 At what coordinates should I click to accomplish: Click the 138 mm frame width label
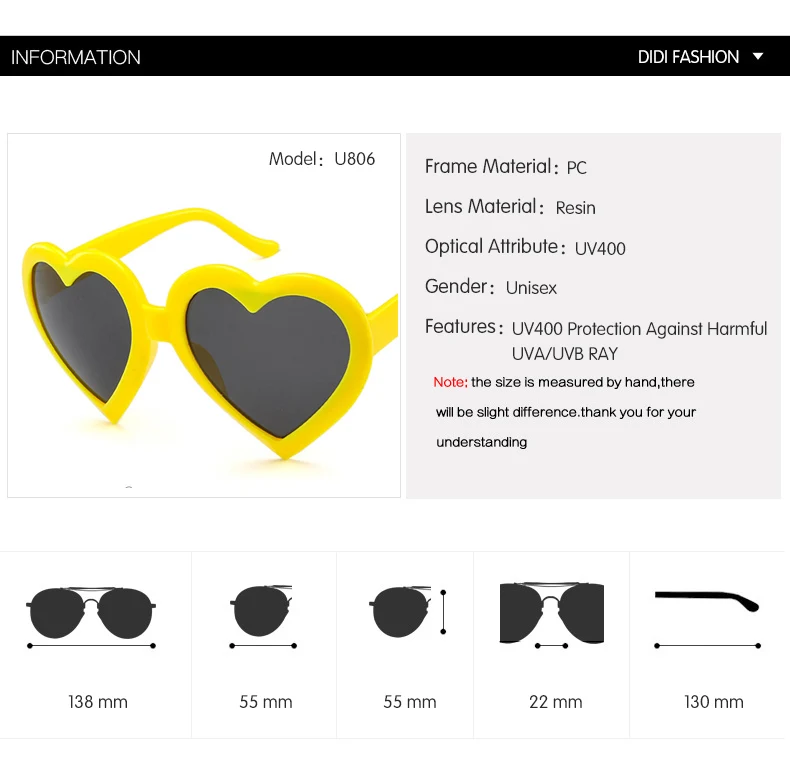[98, 702]
